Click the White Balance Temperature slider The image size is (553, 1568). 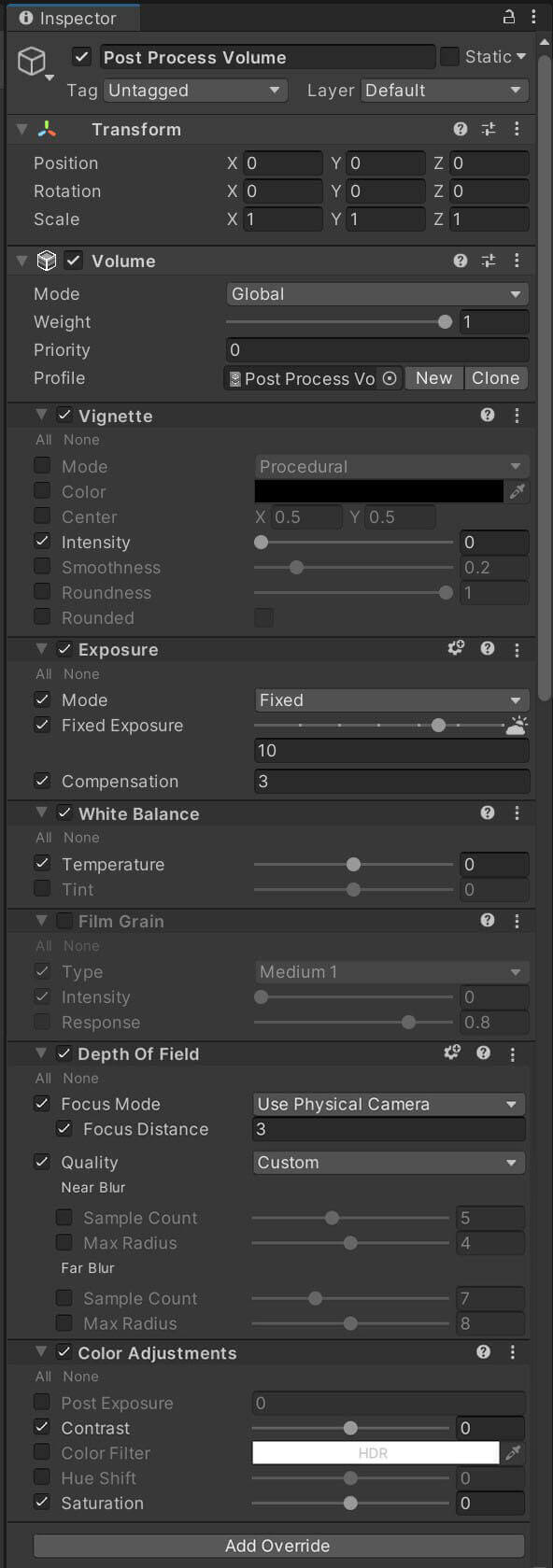pos(353,865)
